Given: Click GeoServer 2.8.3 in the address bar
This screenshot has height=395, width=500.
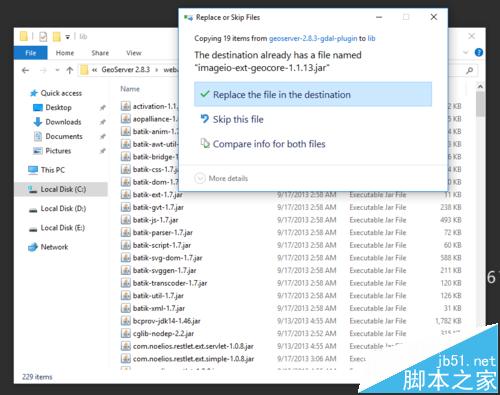Looking at the screenshot, I should coord(125,70).
